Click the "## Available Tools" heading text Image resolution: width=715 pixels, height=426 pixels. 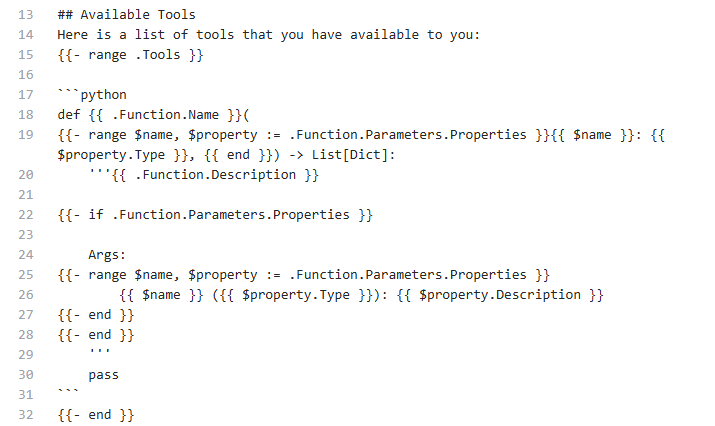click(x=126, y=15)
